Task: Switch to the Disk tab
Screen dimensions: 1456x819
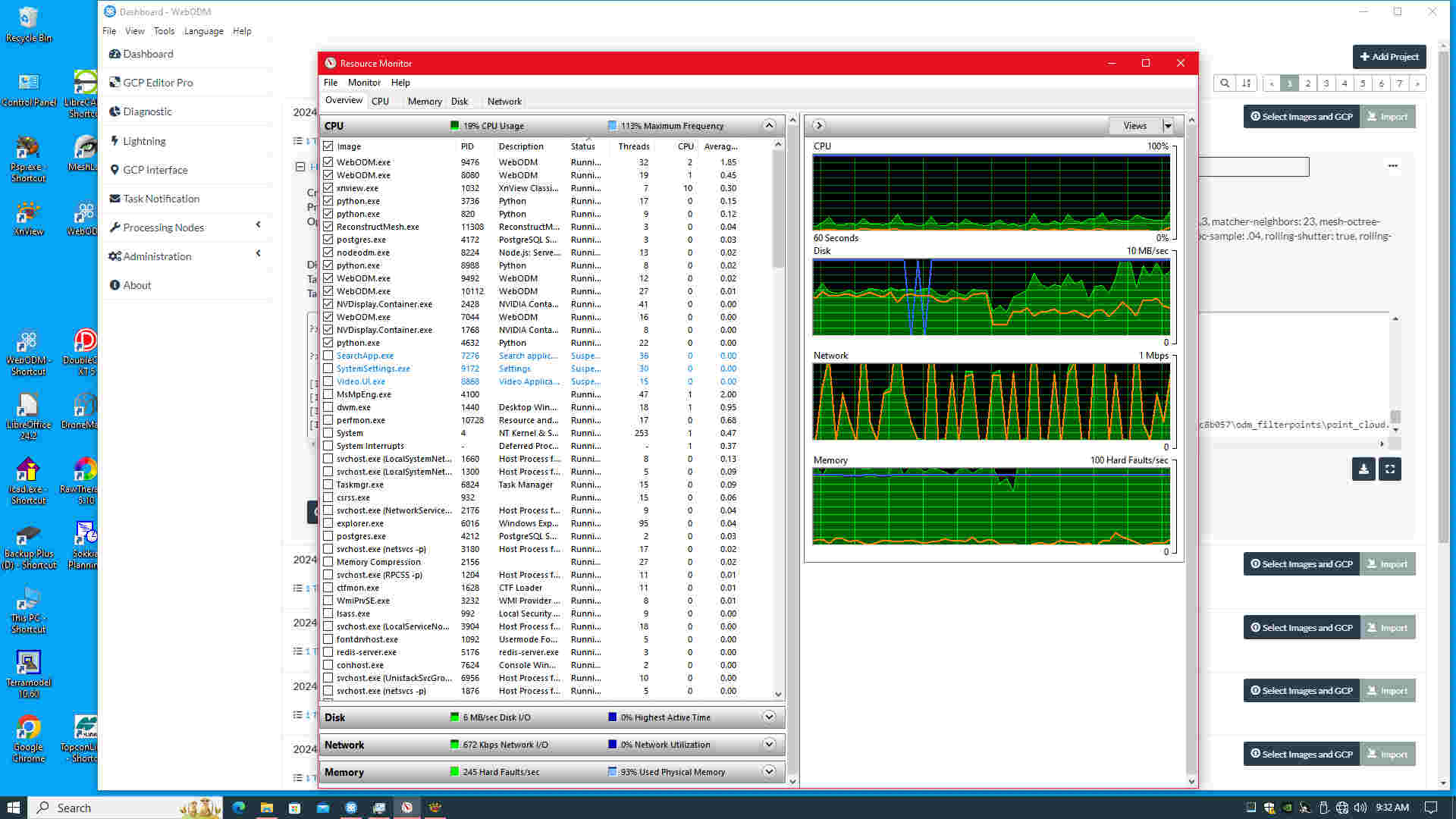Action: [460, 102]
